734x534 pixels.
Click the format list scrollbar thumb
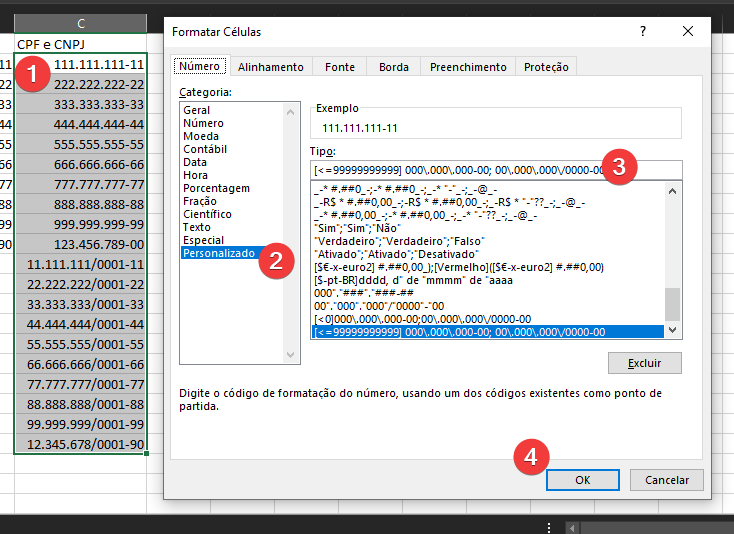pyautogui.click(x=673, y=304)
